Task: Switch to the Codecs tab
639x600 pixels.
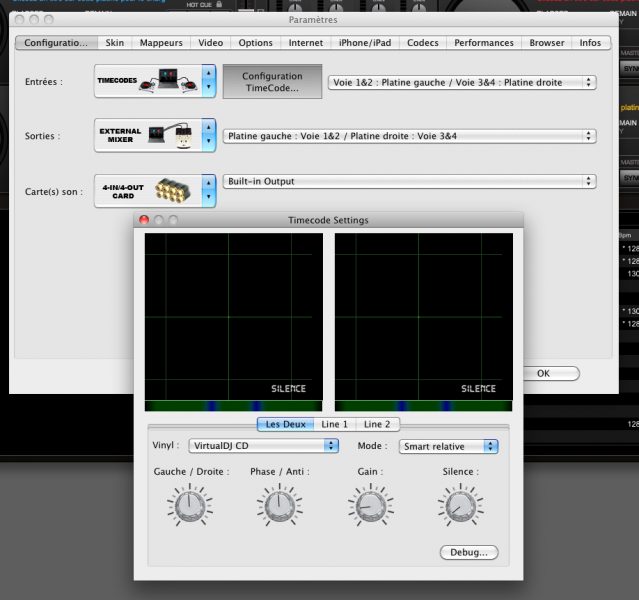Action: (x=423, y=43)
